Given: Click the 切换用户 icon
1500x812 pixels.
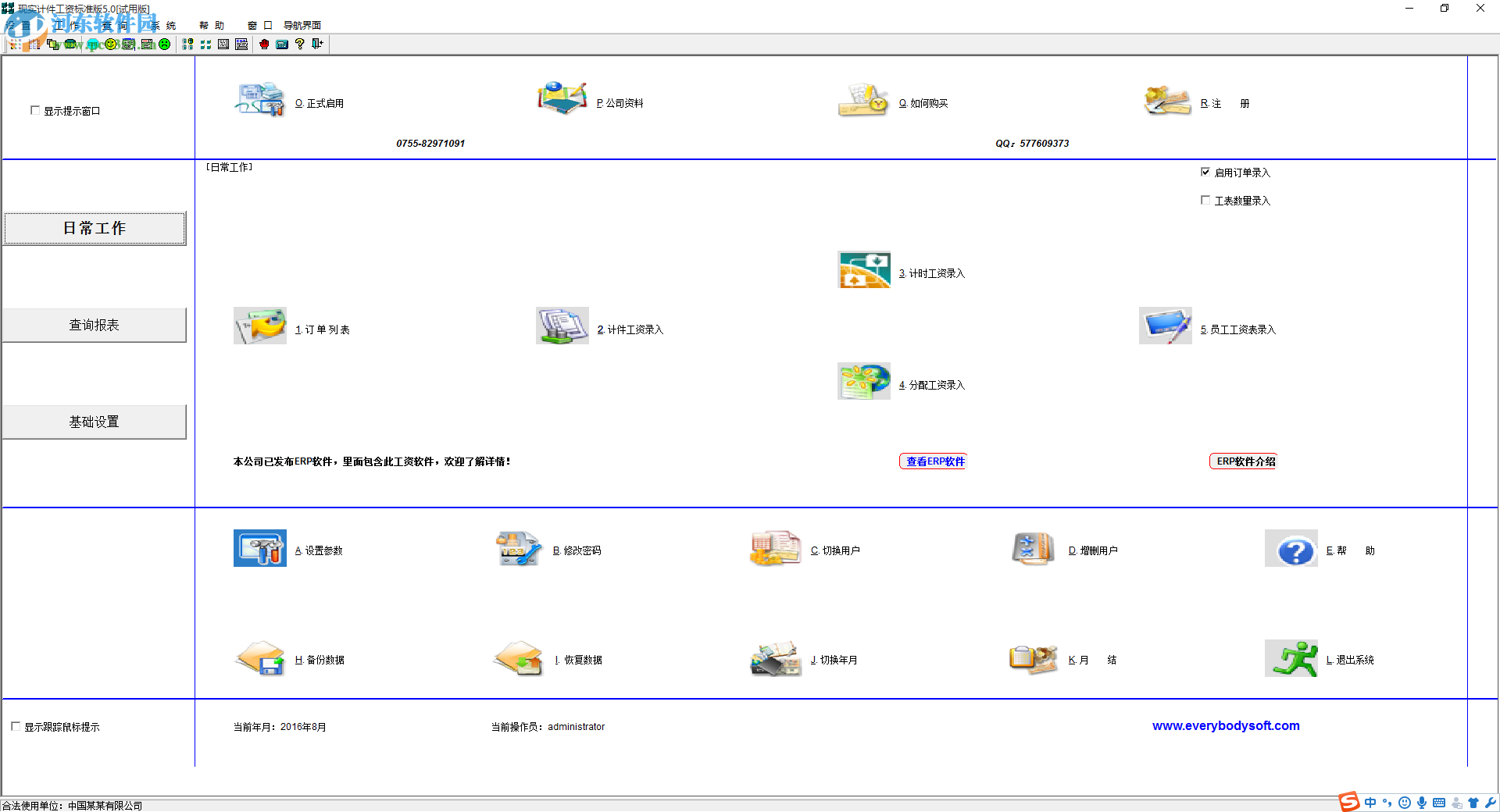Looking at the screenshot, I should [776, 548].
